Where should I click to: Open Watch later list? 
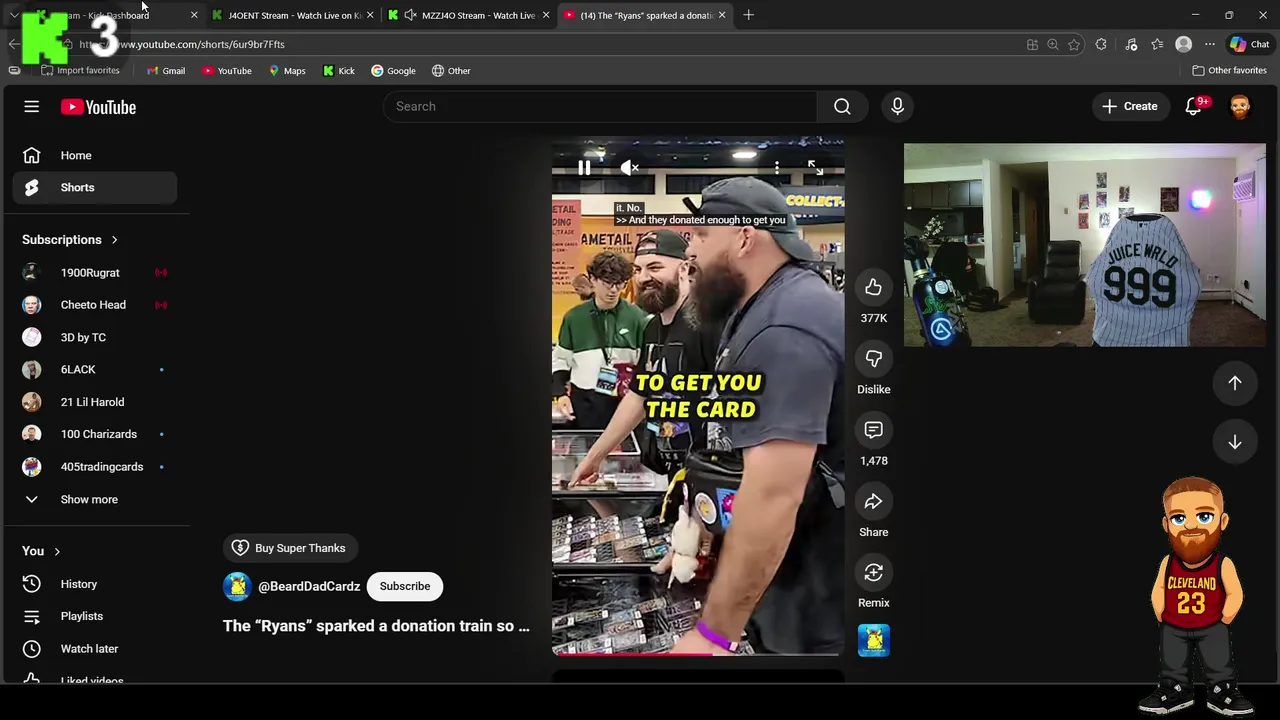95,649
